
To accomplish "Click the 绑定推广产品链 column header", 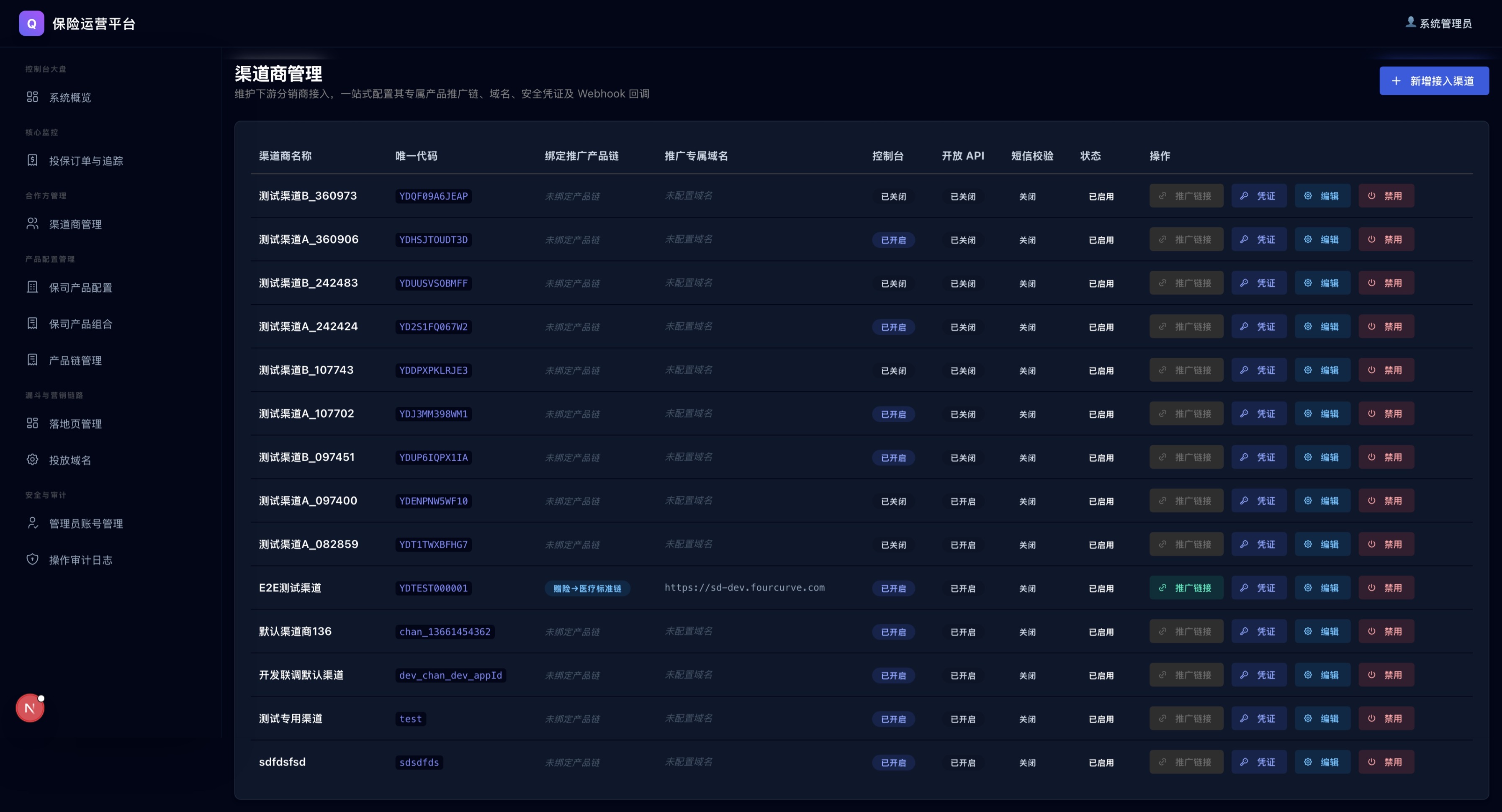I will pos(581,156).
